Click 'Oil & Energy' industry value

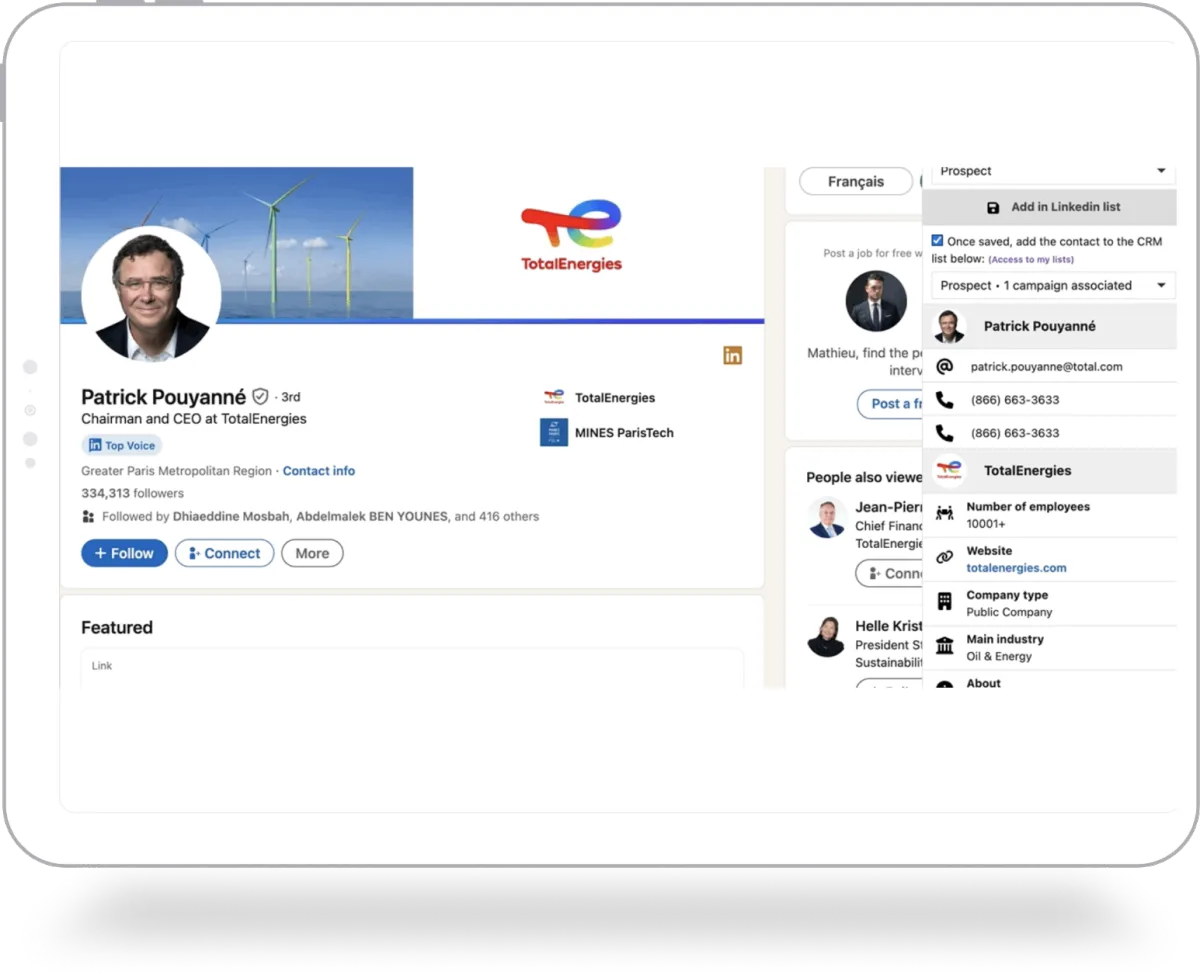click(x=999, y=657)
